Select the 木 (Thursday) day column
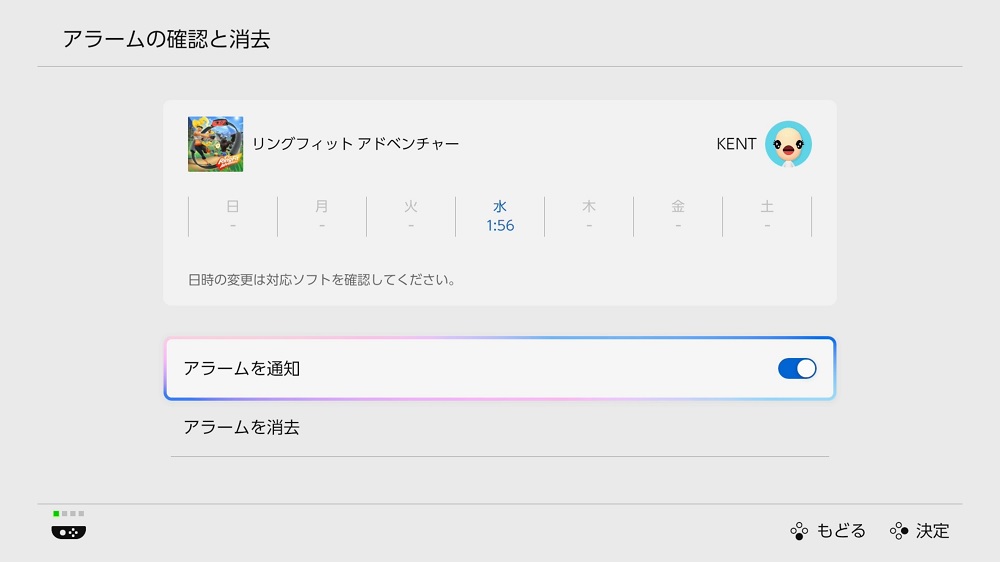The height and width of the screenshot is (562, 1000). (589, 216)
